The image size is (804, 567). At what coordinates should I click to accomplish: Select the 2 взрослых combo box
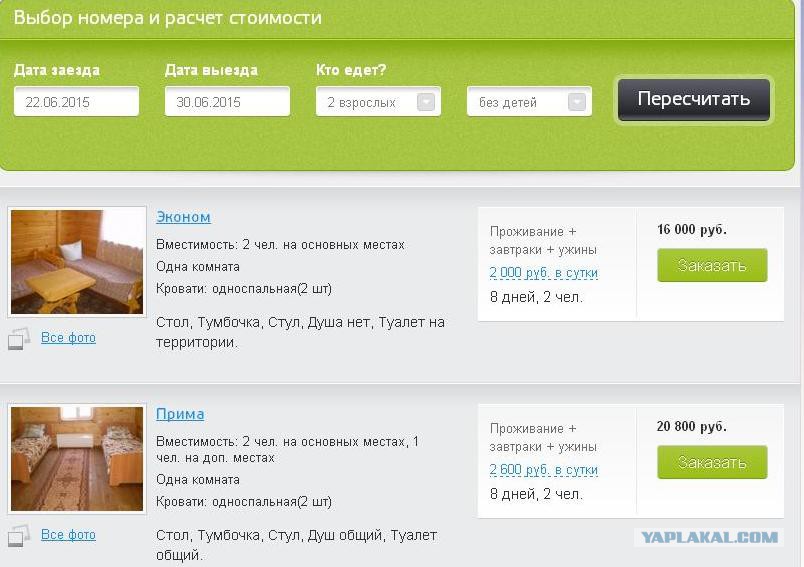coord(378,102)
